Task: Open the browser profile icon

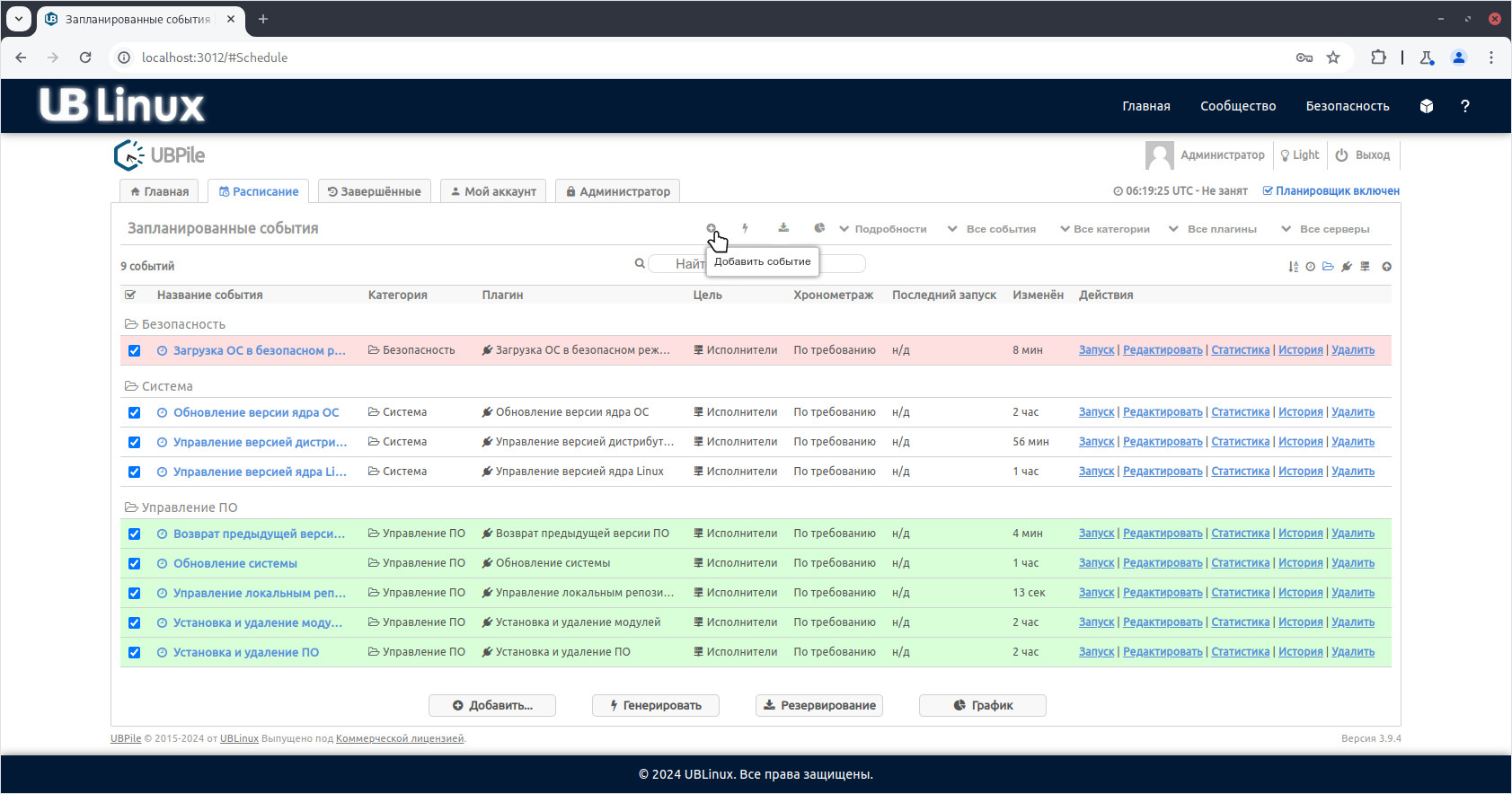Action: click(1459, 57)
